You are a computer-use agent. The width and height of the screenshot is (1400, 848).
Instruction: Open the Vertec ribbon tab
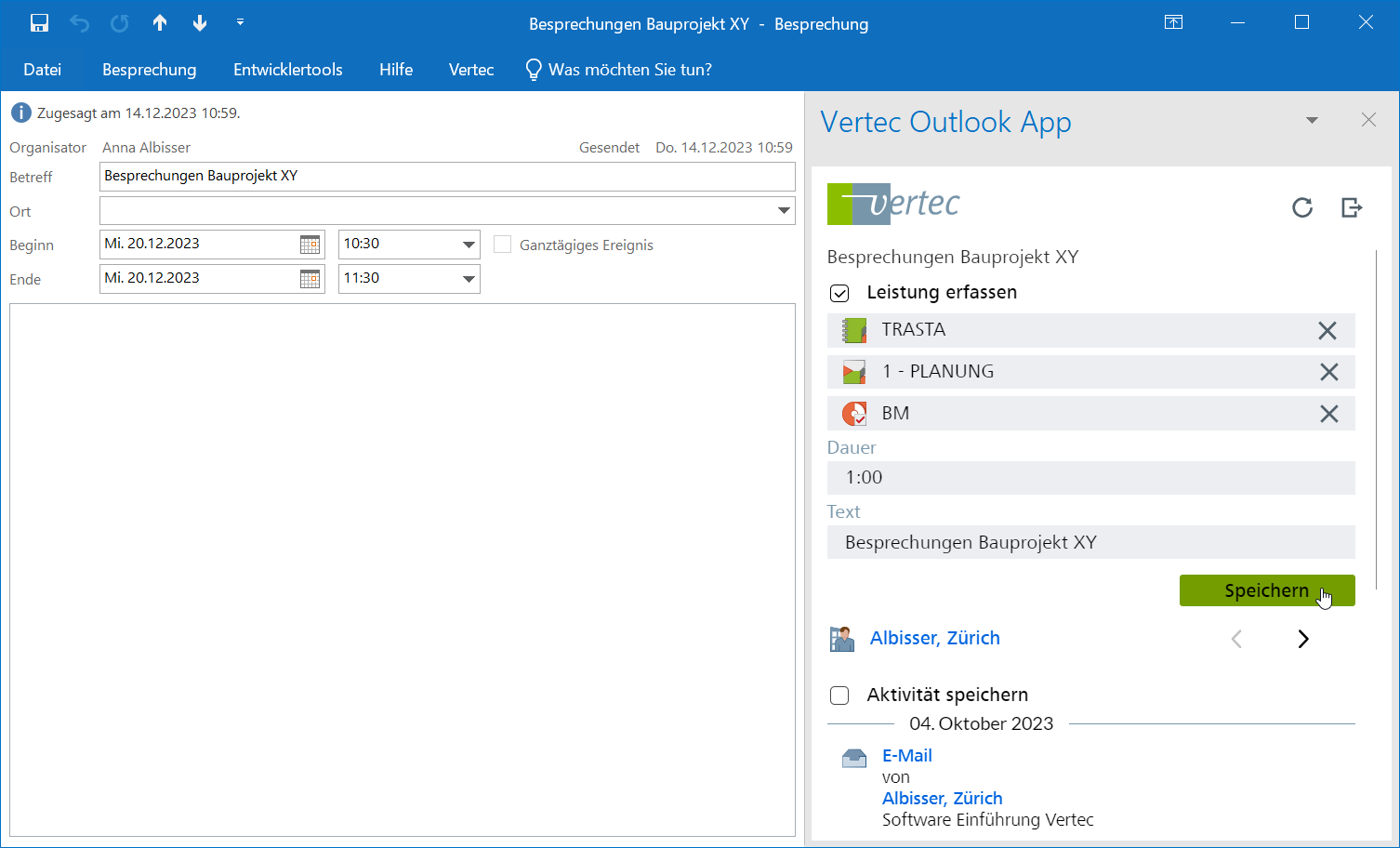coord(470,70)
